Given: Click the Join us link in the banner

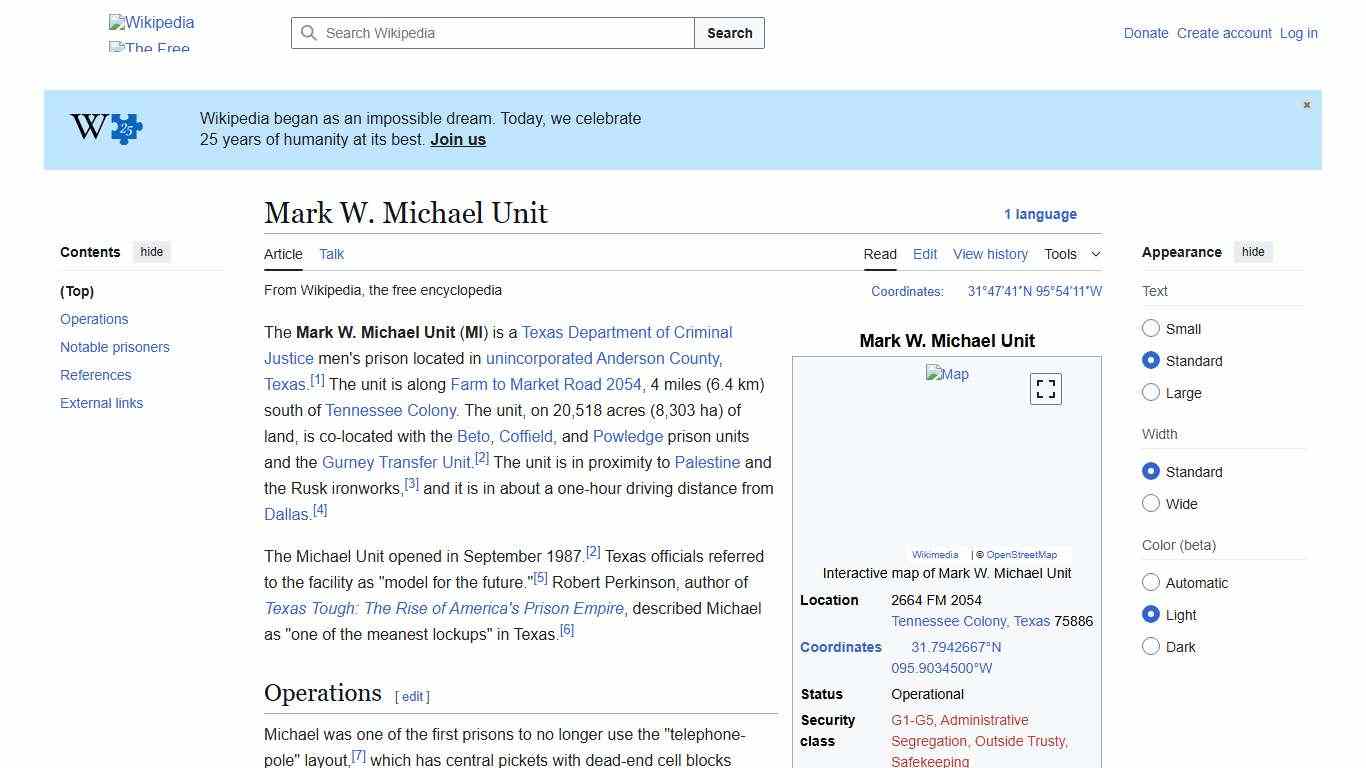Looking at the screenshot, I should (x=457, y=139).
